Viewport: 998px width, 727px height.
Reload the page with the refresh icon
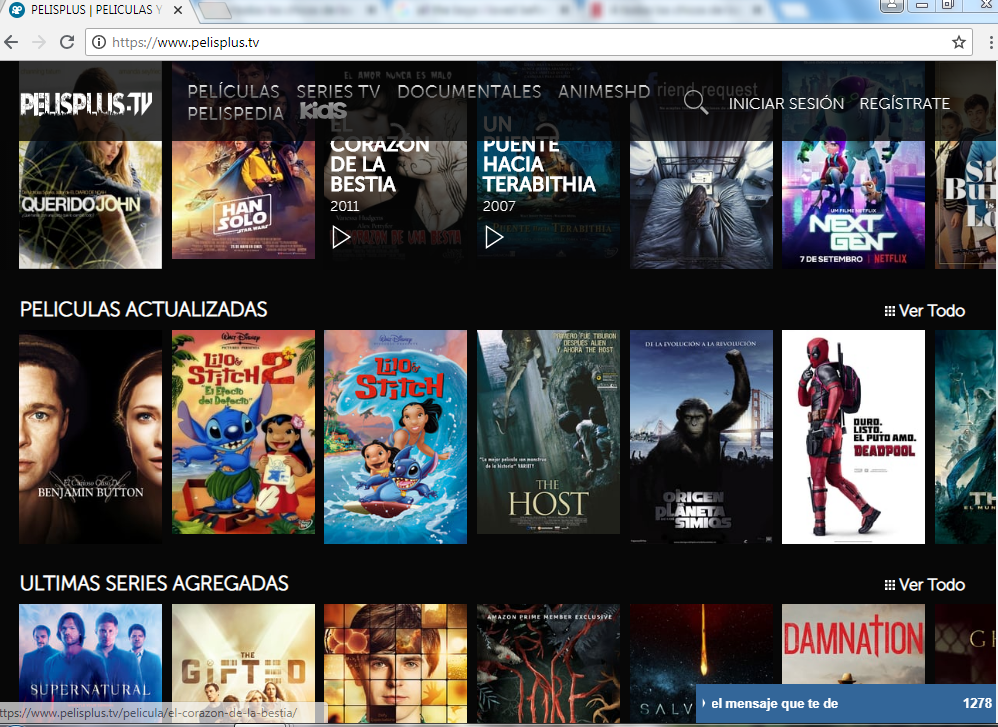(x=67, y=43)
